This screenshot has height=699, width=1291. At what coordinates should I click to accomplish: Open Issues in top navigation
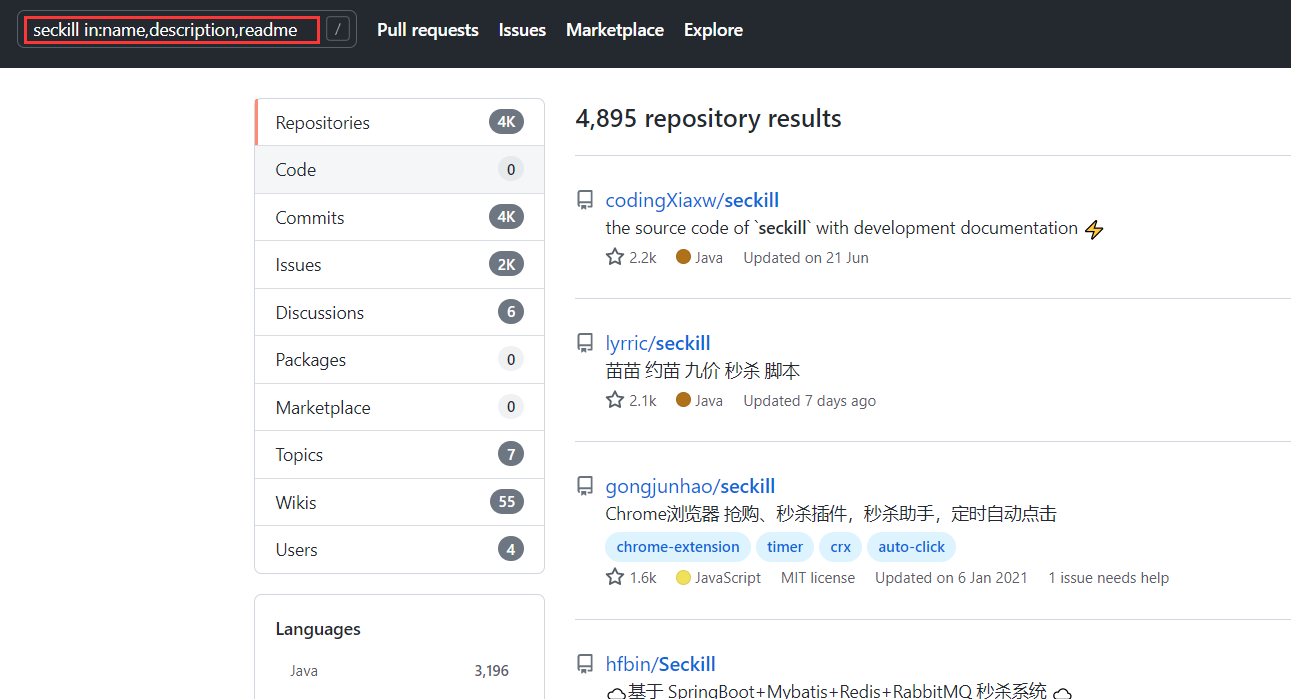click(x=522, y=30)
